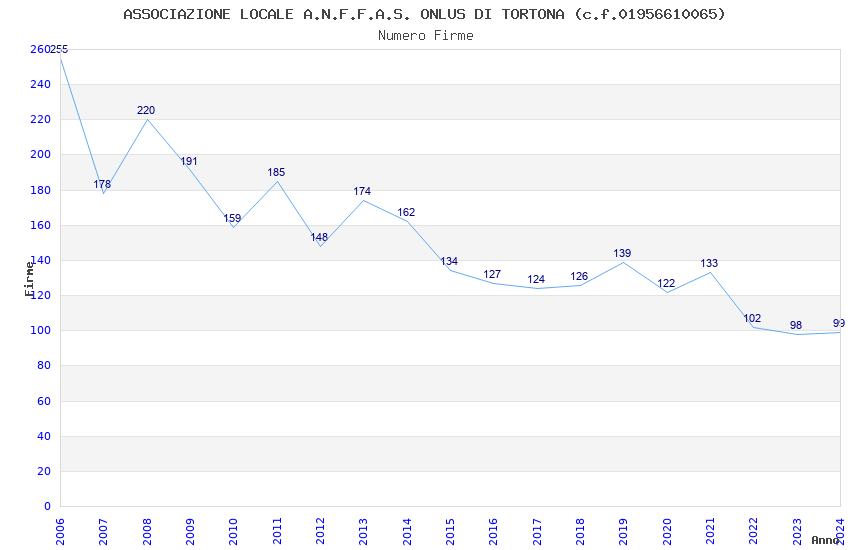Image resolution: width=850 pixels, height=550 pixels.
Task: Click the 'Firme' y-axis label
Action: (29, 279)
